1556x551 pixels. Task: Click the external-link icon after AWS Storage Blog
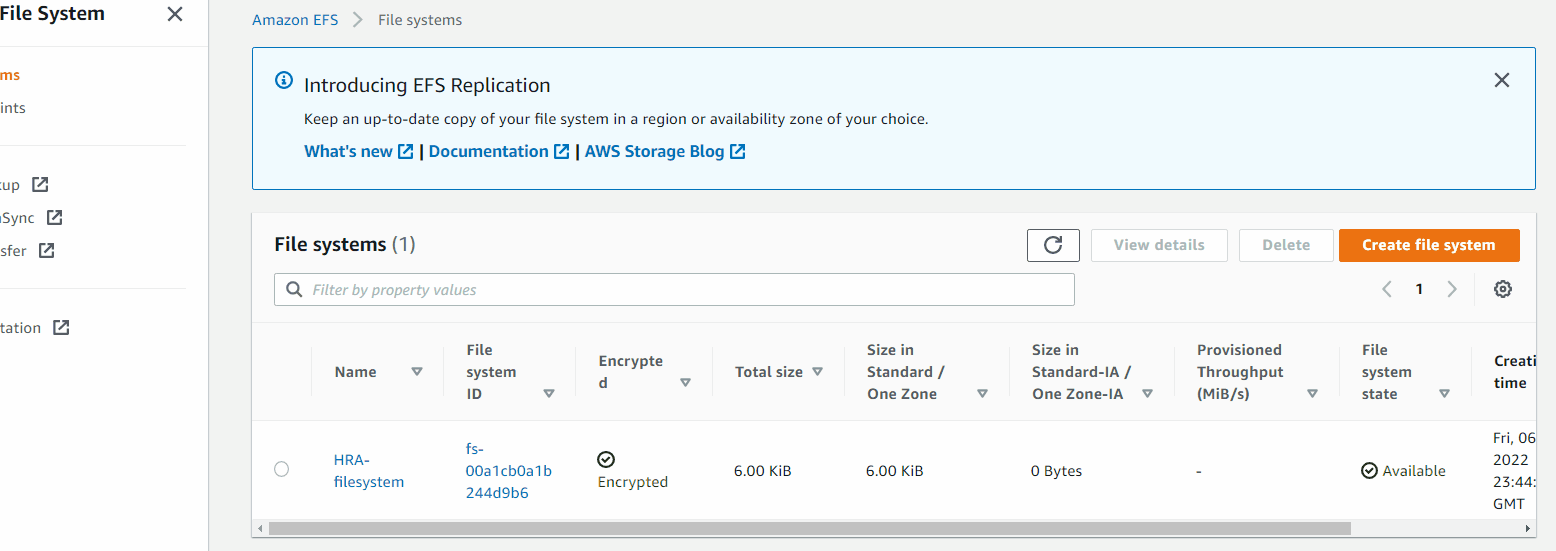738,151
